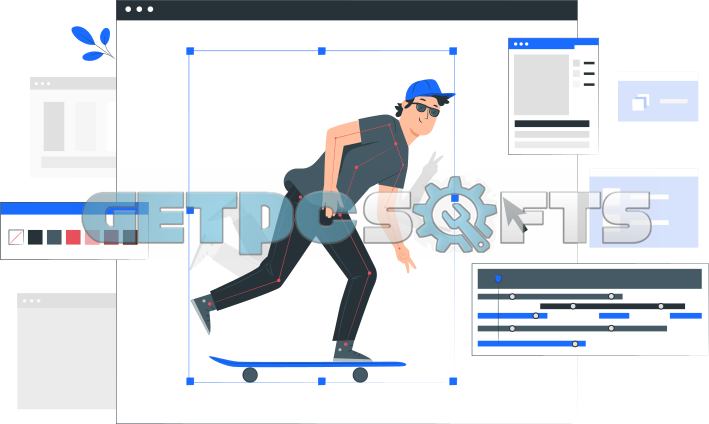Click the short middle blue clip on third timeline track
This screenshot has width=709, height=424.
614,316
